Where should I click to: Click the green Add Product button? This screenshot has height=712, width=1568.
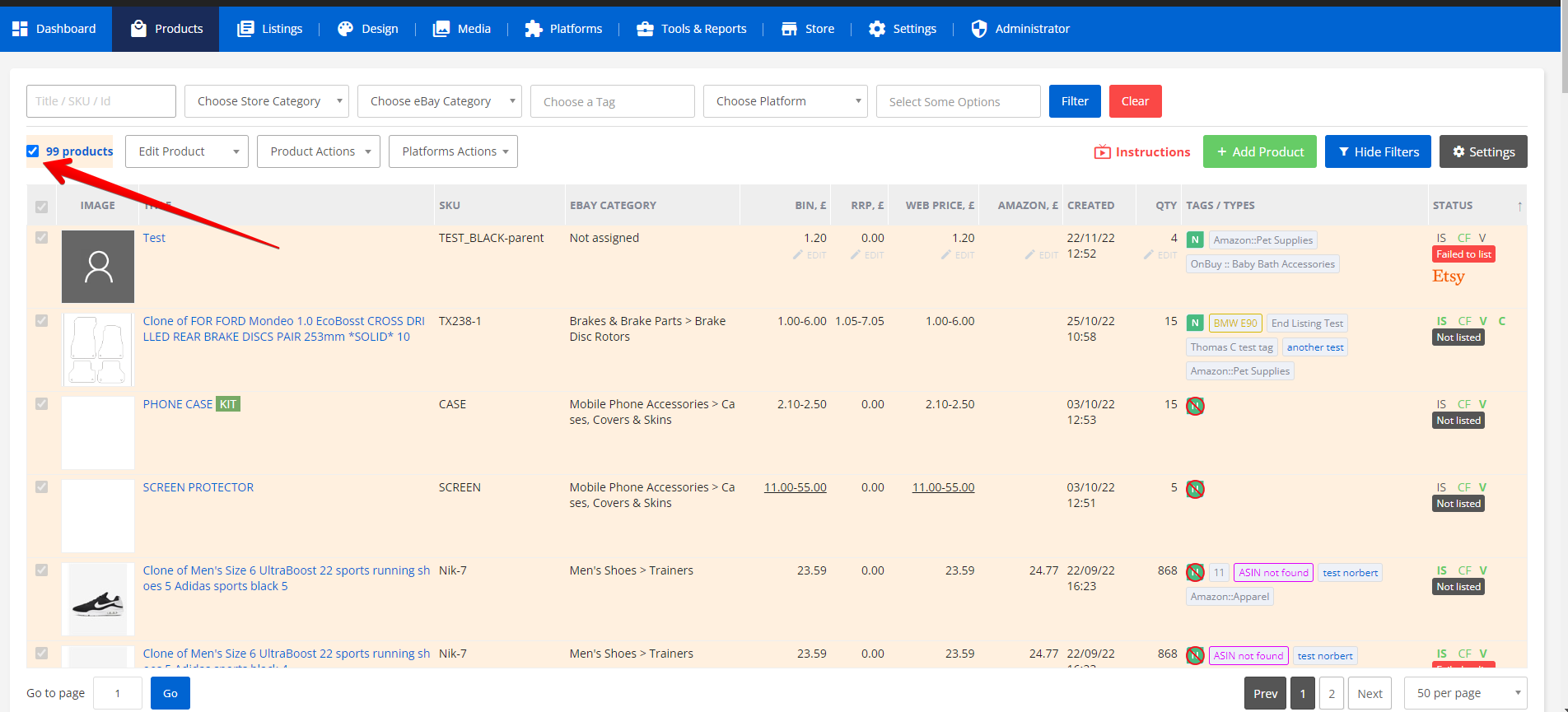[1260, 151]
